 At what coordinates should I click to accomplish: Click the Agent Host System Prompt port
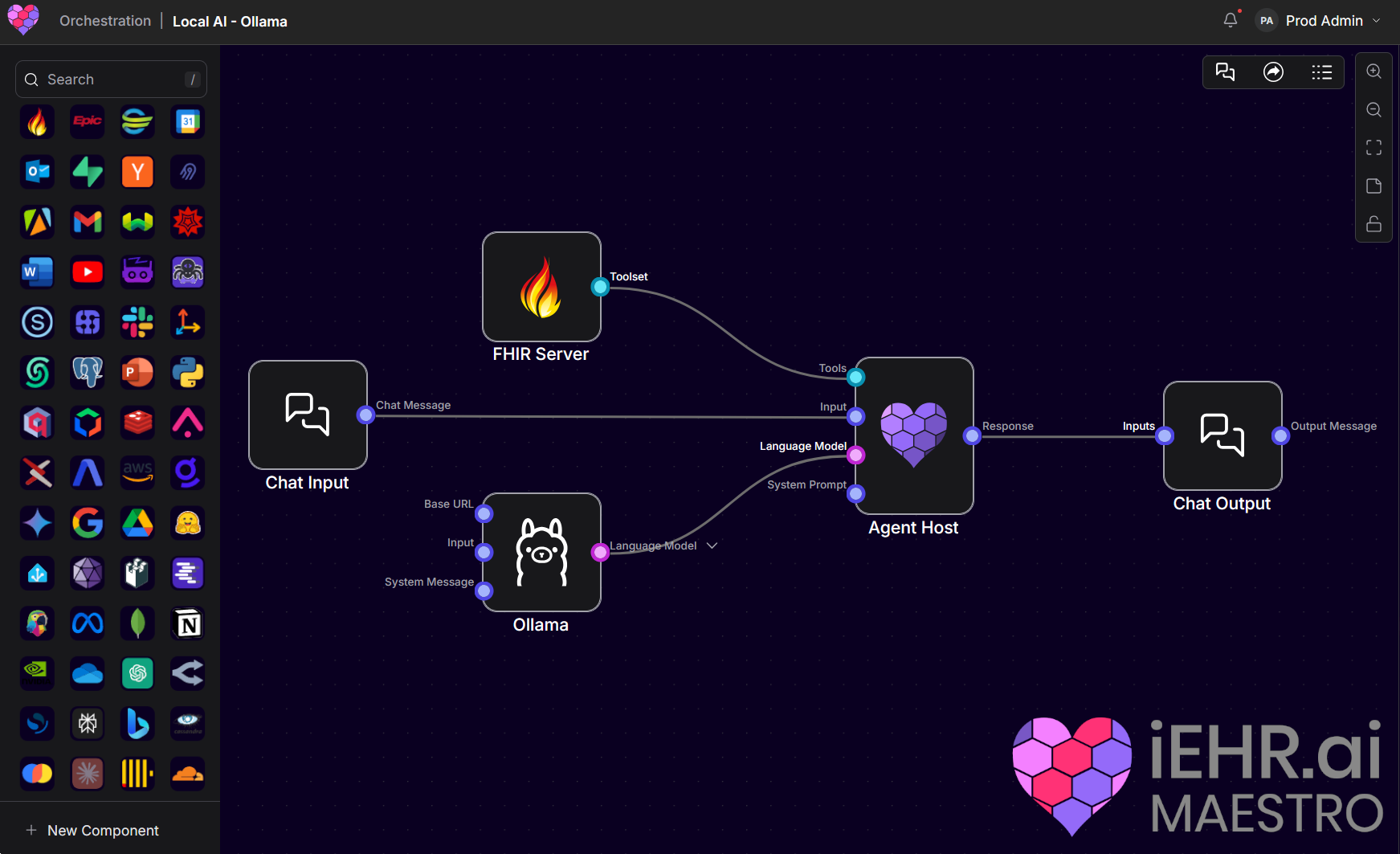click(x=856, y=493)
